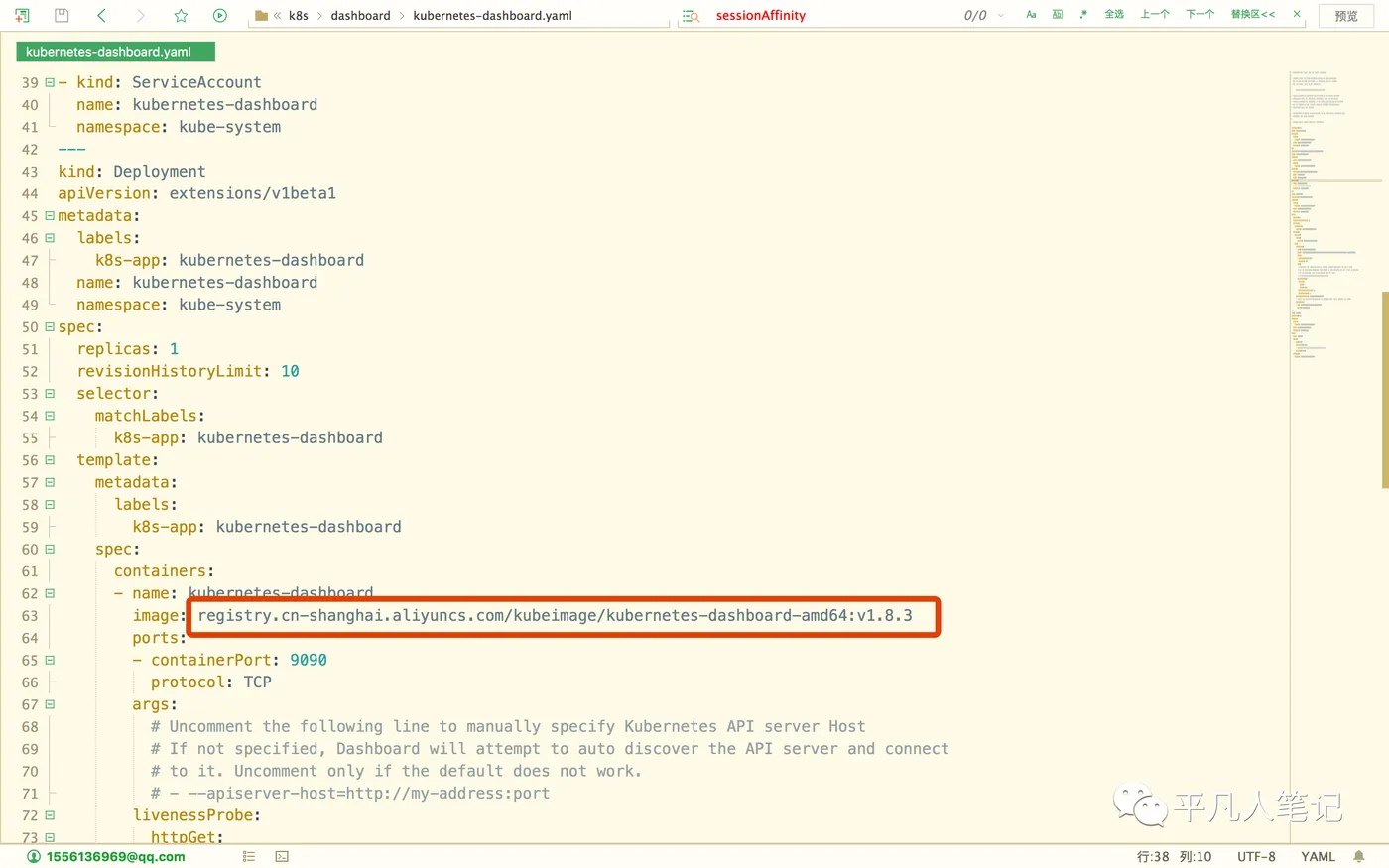Screen dimensions: 1389x868
Task: Click 'extensions/v1beta1' on line 44
Action: (252, 193)
